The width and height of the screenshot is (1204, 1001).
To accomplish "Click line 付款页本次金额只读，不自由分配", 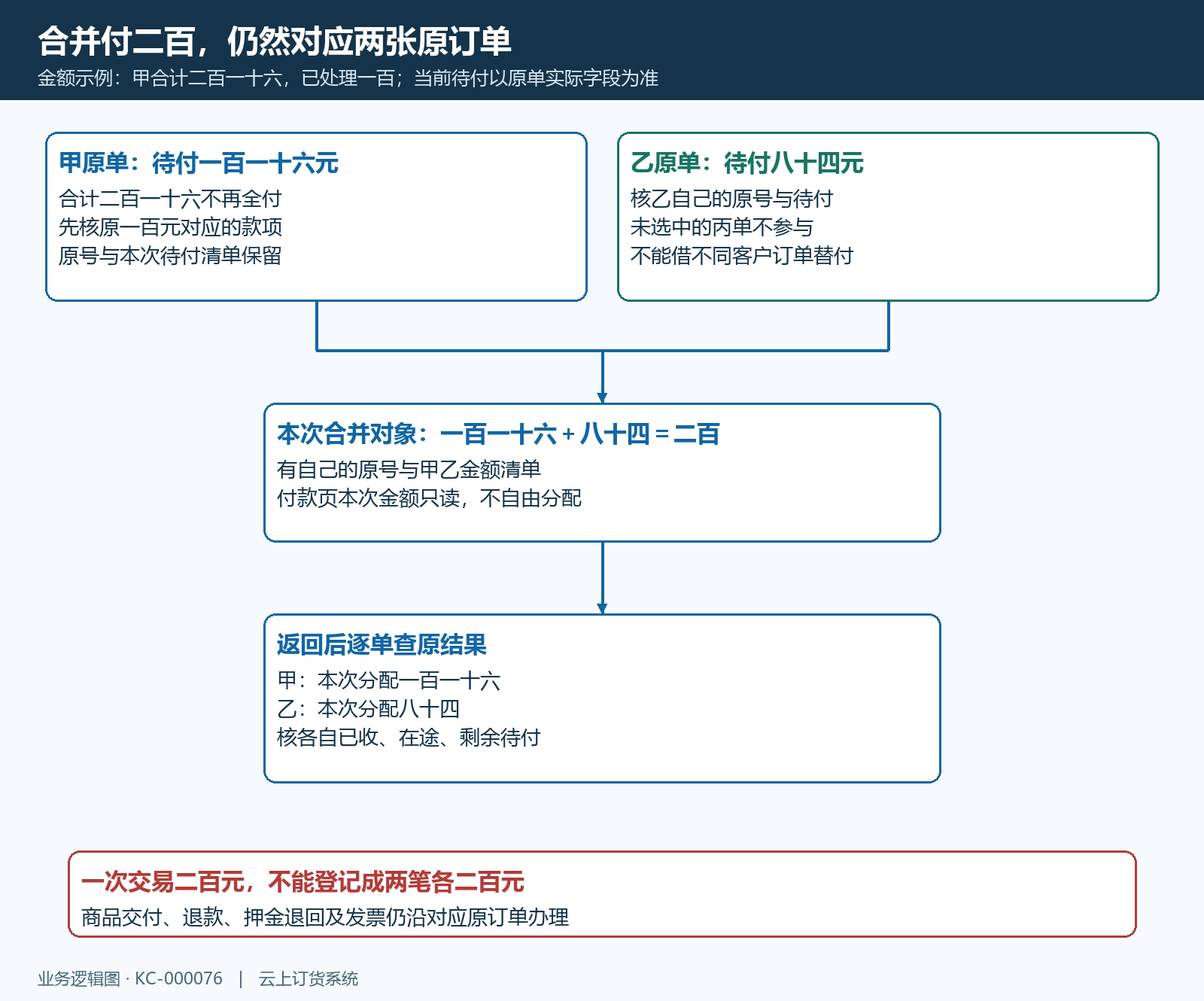I will tap(429, 498).
